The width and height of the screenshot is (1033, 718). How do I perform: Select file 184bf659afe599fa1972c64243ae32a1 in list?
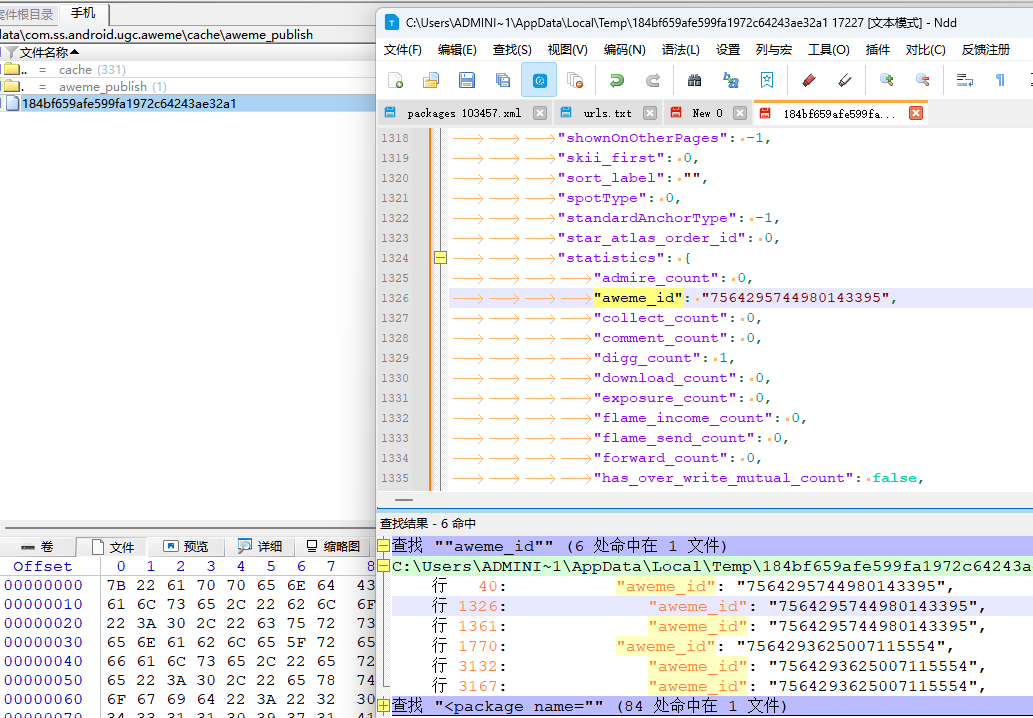coord(129,103)
